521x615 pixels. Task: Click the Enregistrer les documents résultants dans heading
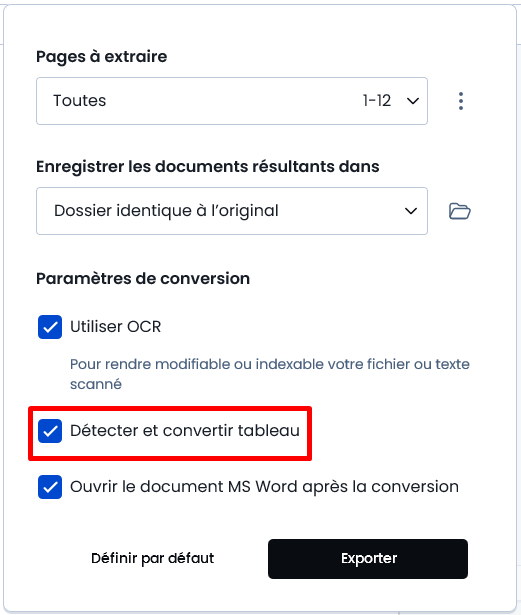(208, 166)
